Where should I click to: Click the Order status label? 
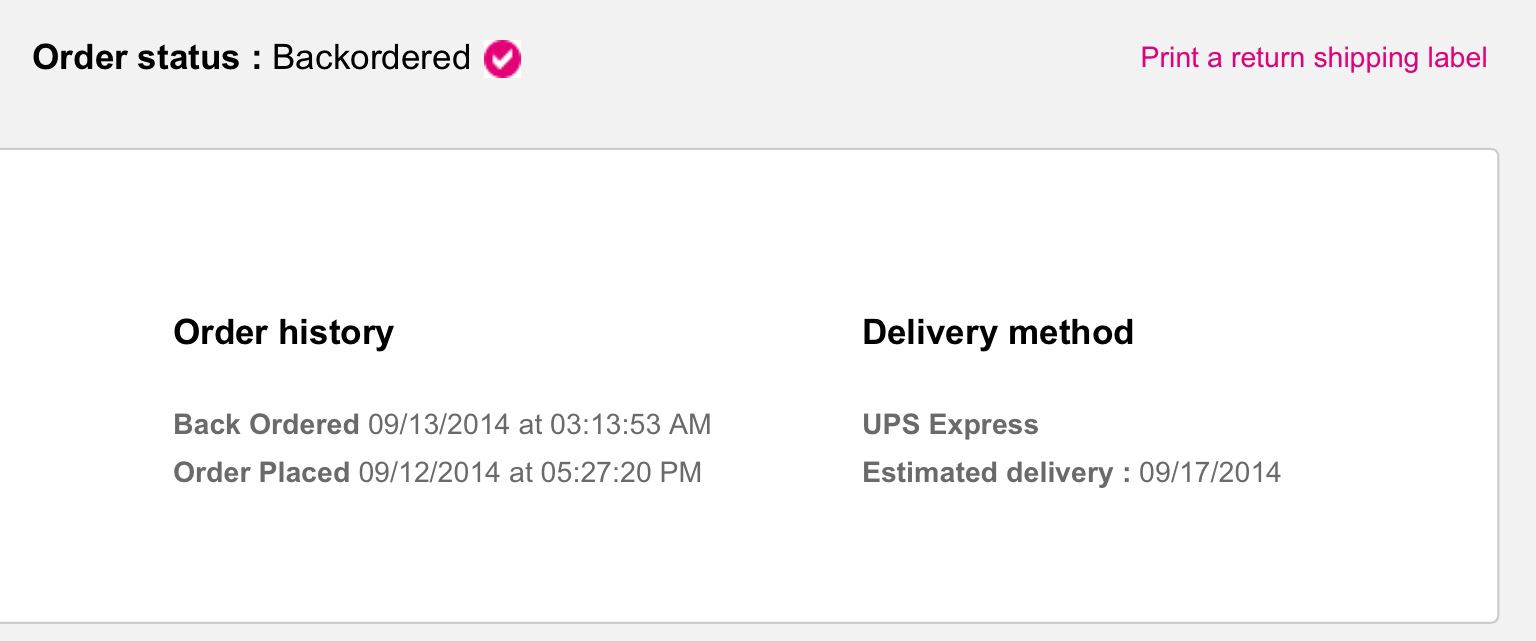click(x=135, y=58)
